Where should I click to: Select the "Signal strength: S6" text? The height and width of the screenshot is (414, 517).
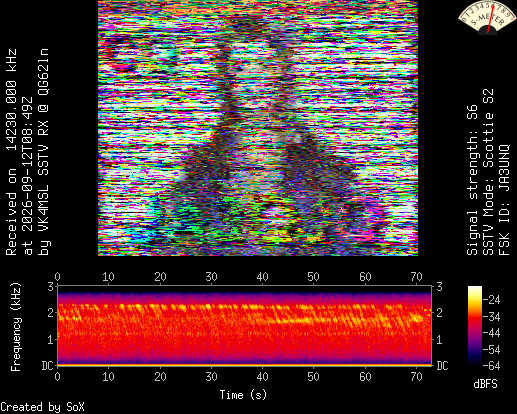click(472, 180)
